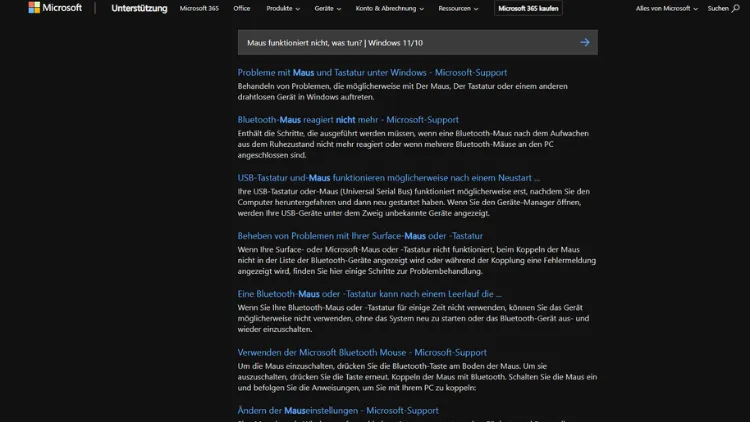Open Beheben von Problemen Surface-Maus result

click(x=360, y=236)
